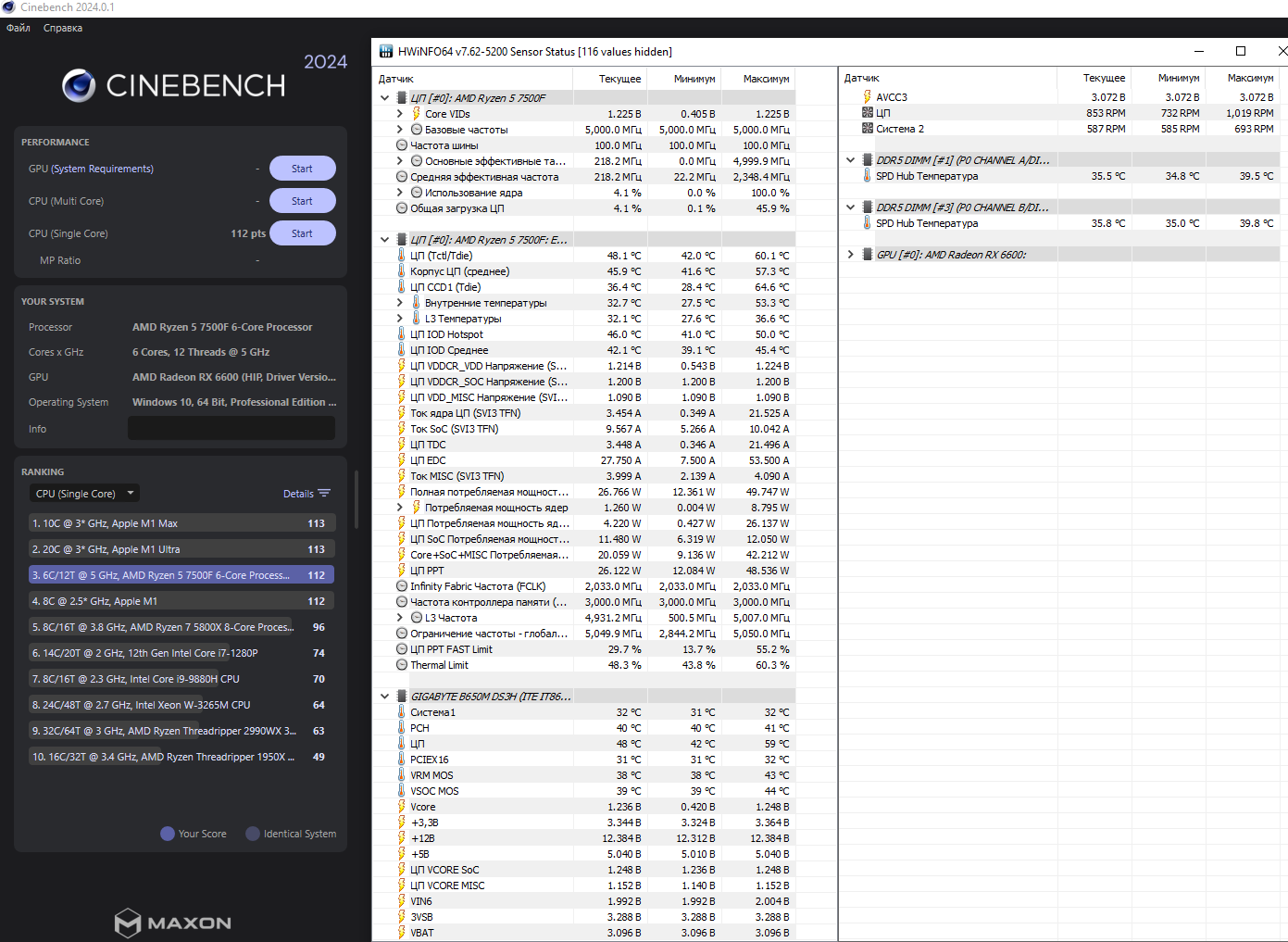The height and width of the screenshot is (942, 1288).
Task: Open the CPU (Single Core) ranking dropdown
Action: [x=84, y=494]
